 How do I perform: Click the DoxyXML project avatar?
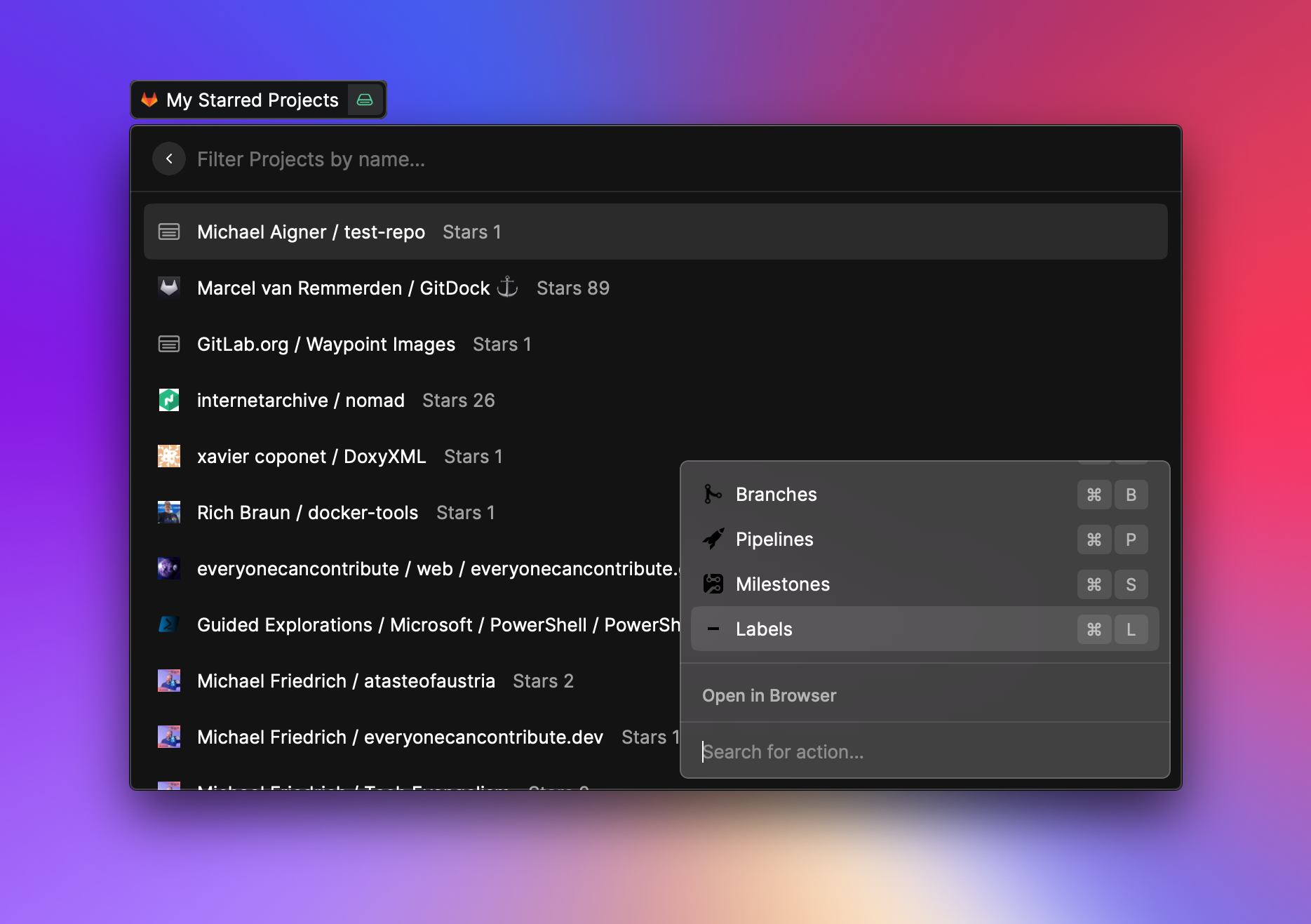[169, 456]
